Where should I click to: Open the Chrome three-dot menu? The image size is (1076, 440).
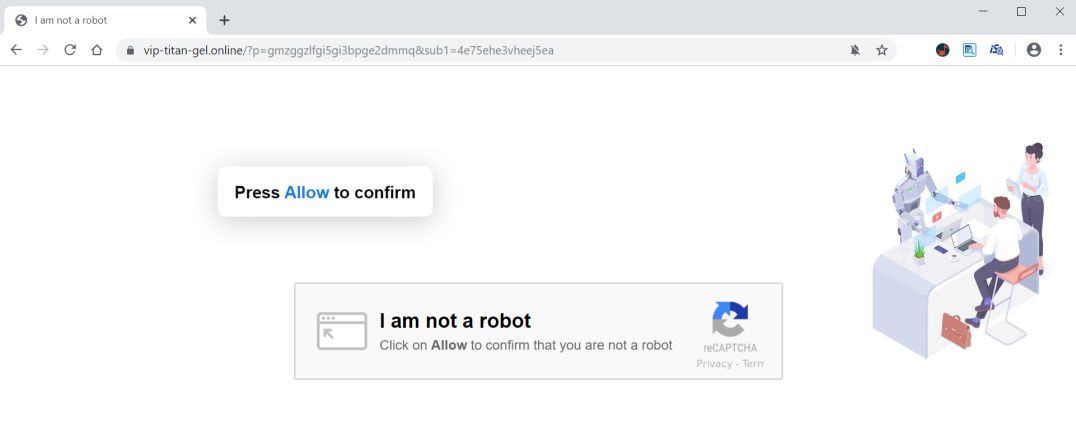[1060, 50]
